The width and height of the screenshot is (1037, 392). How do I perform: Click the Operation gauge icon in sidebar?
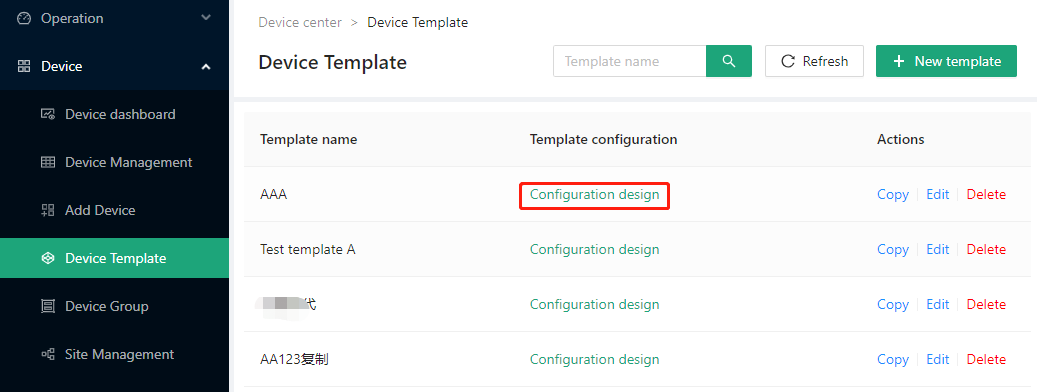point(24,19)
